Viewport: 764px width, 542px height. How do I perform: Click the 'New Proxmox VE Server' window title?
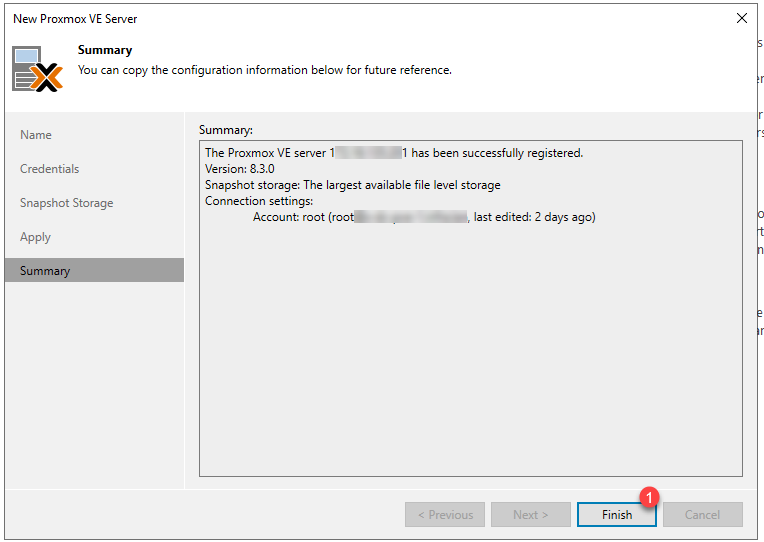click(x=75, y=19)
